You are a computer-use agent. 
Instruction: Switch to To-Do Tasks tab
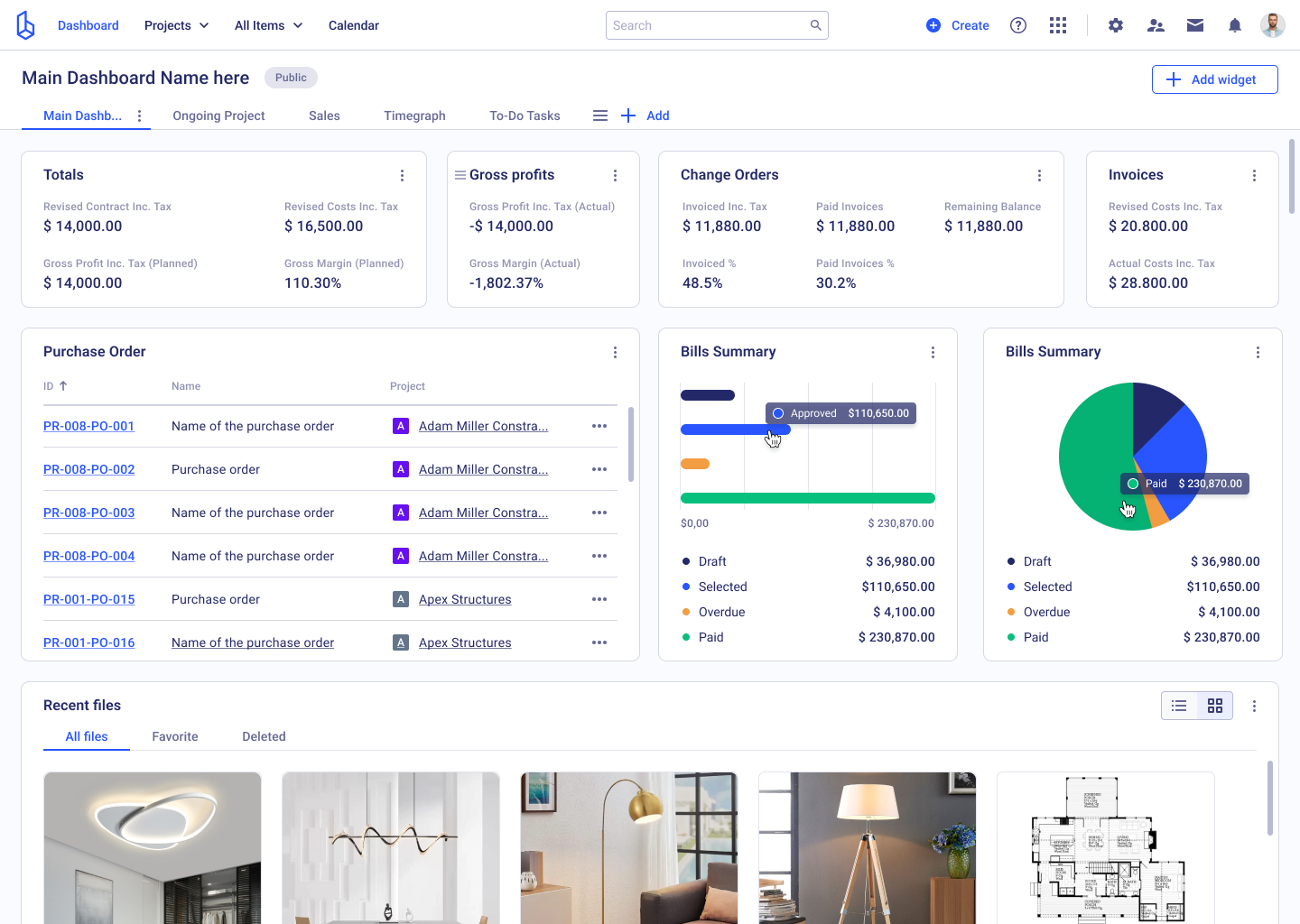[x=525, y=115]
